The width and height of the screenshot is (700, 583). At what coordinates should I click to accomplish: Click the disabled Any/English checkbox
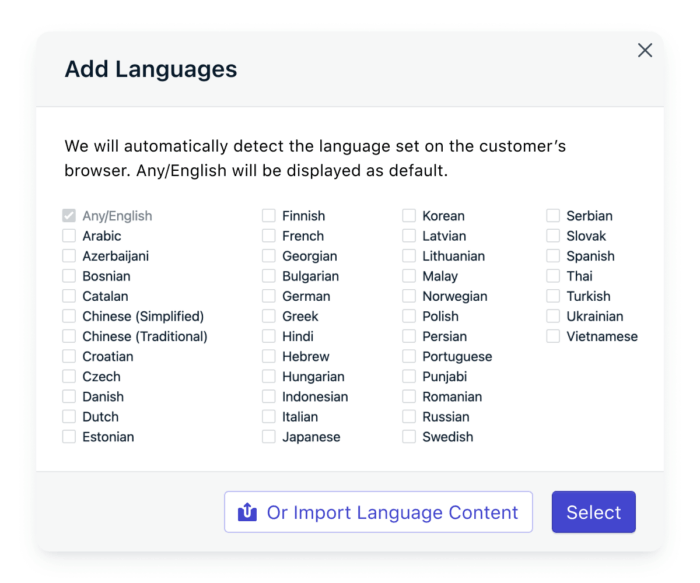point(69,216)
